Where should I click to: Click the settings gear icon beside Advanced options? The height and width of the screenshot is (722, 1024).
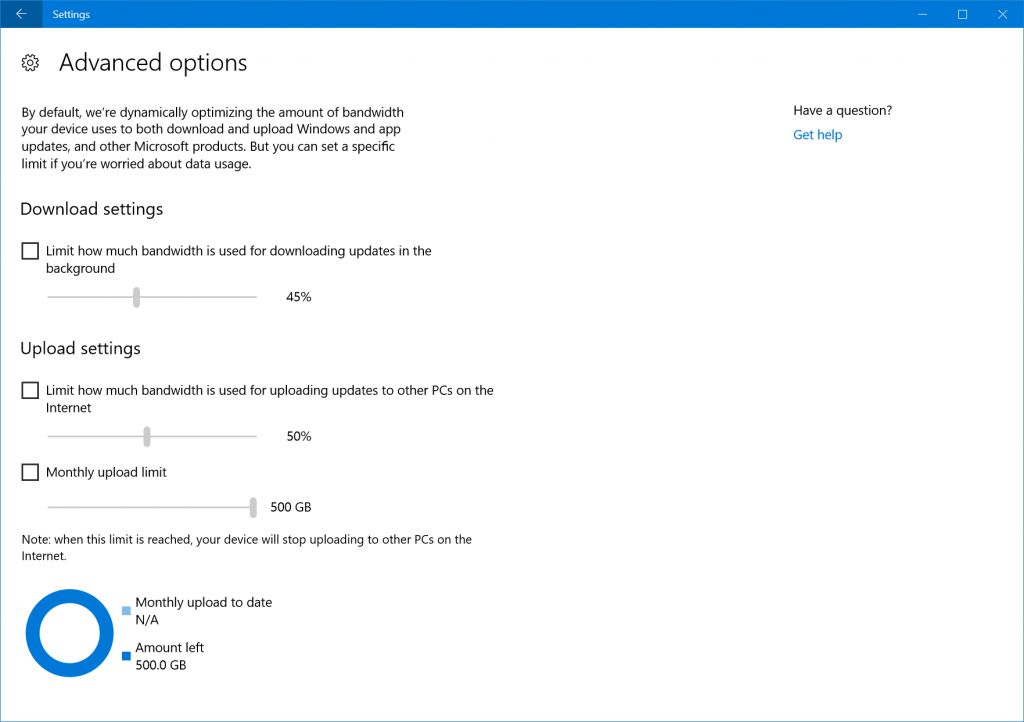pos(30,63)
